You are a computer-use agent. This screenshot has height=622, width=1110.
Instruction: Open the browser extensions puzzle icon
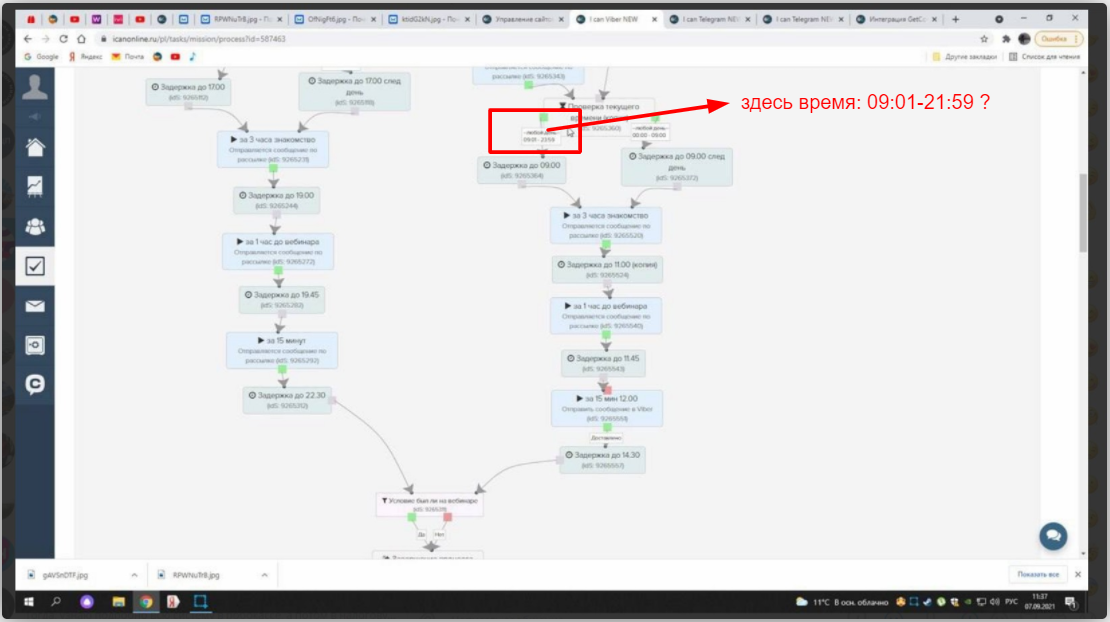click(1005, 39)
